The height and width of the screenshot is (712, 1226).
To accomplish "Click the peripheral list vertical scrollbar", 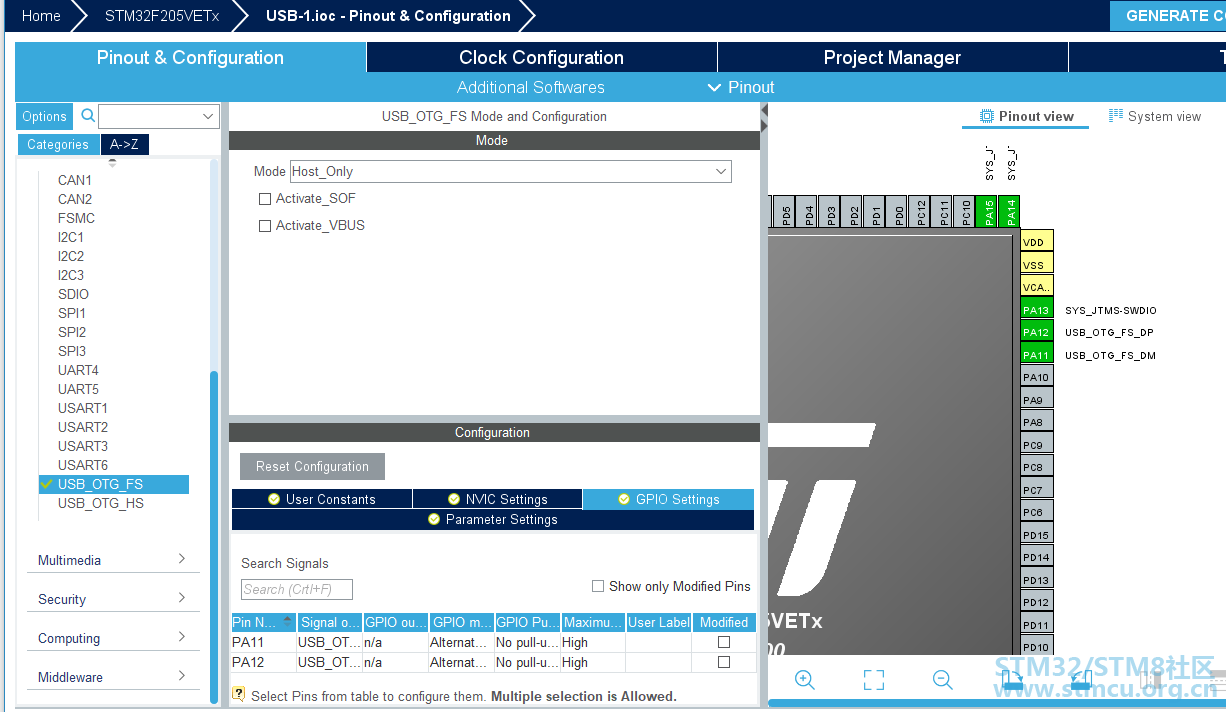I will click(x=214, y=536).
